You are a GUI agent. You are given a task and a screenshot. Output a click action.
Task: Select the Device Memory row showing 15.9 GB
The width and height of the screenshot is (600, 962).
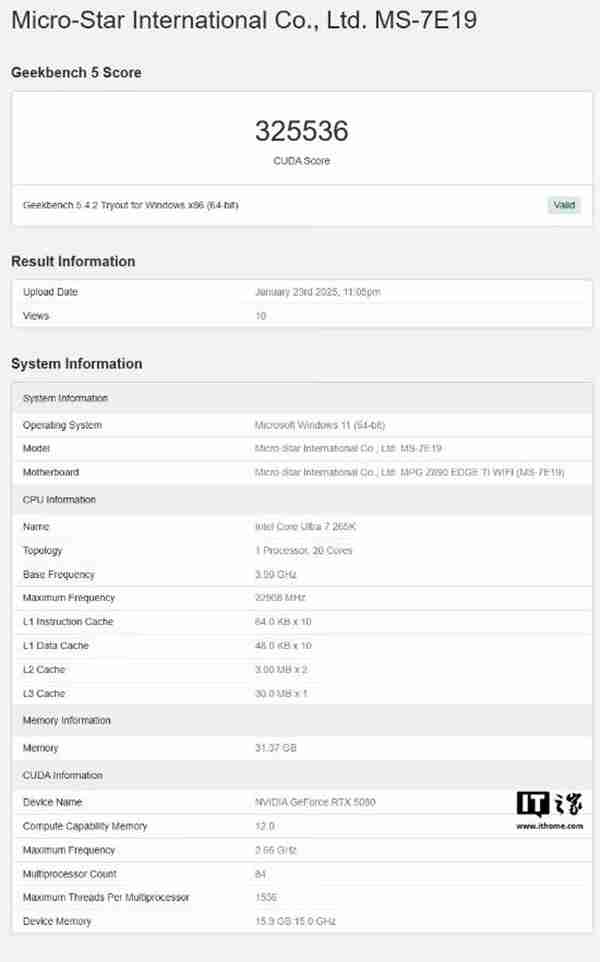tap(296, 921)
